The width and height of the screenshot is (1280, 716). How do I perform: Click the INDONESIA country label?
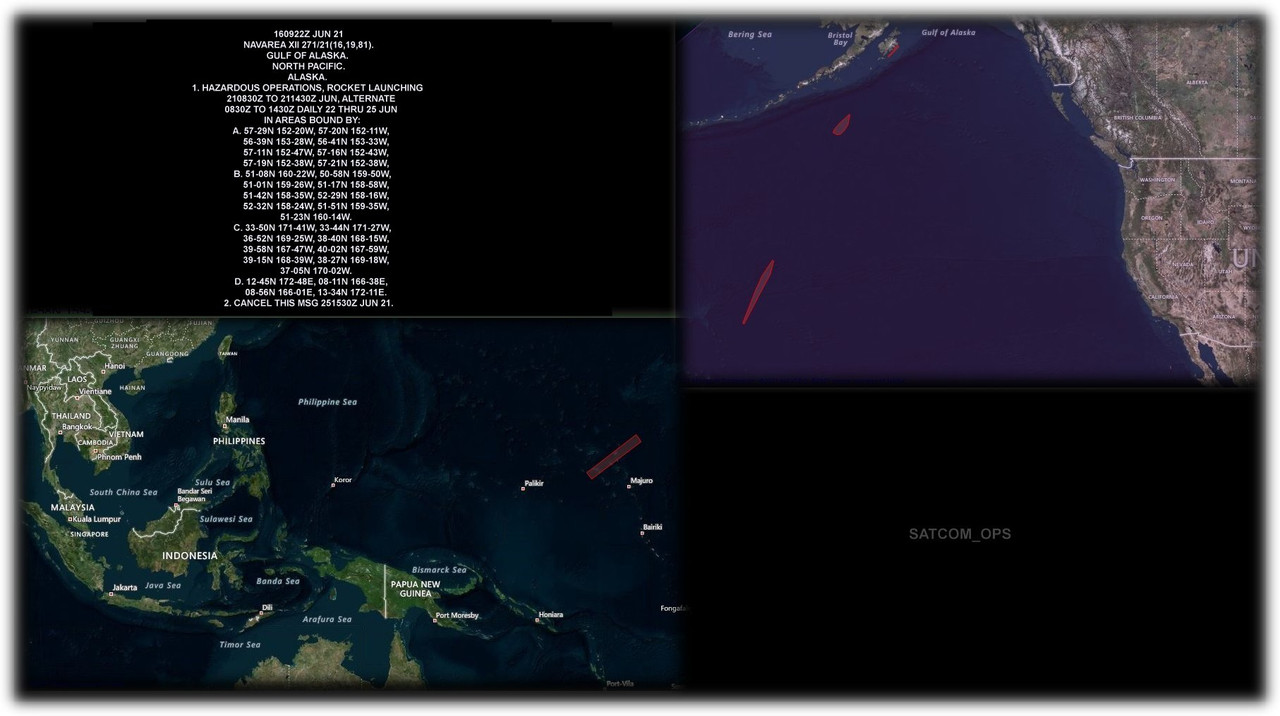pyautogui.click(x=190, y=556)
